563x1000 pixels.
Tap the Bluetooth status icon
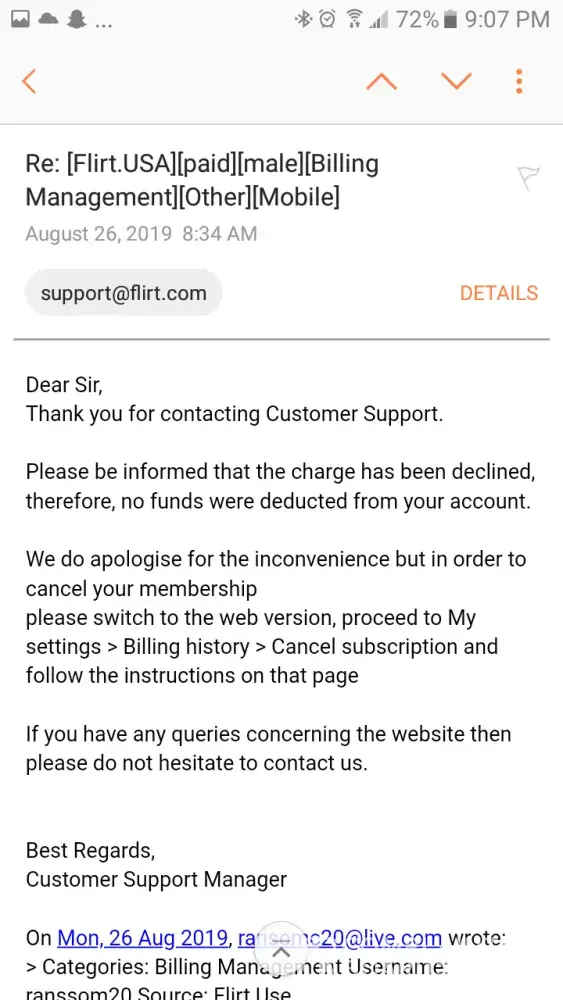(303, 20)
